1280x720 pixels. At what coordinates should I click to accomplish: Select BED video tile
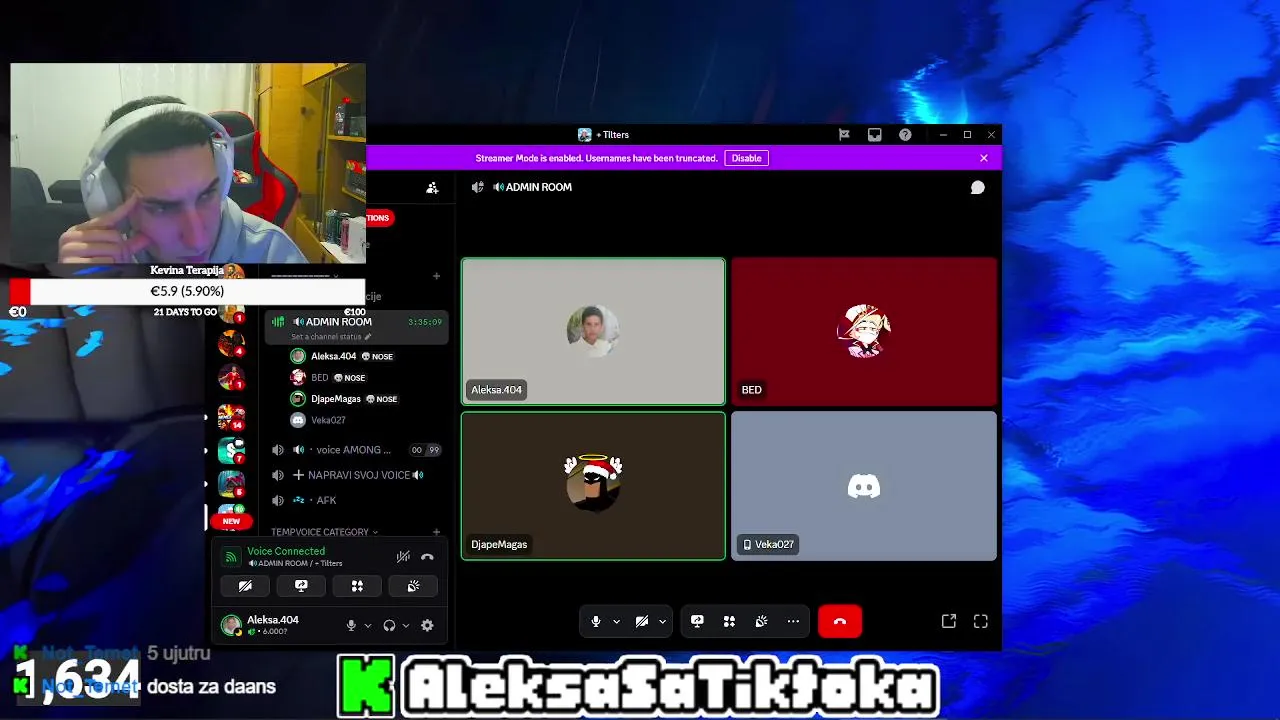[x=864, y=331]
